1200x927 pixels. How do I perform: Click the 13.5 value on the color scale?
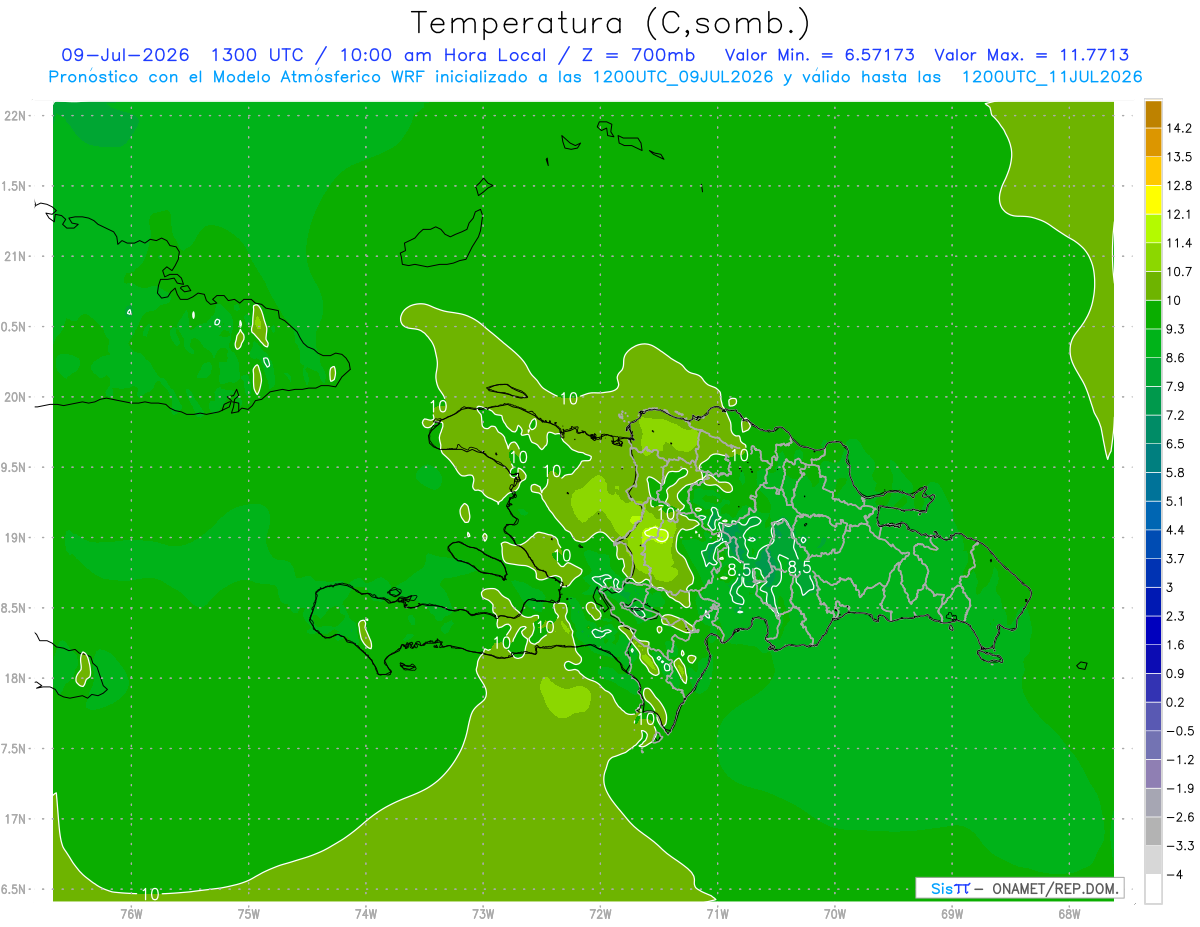click(x=1179, y=157)
